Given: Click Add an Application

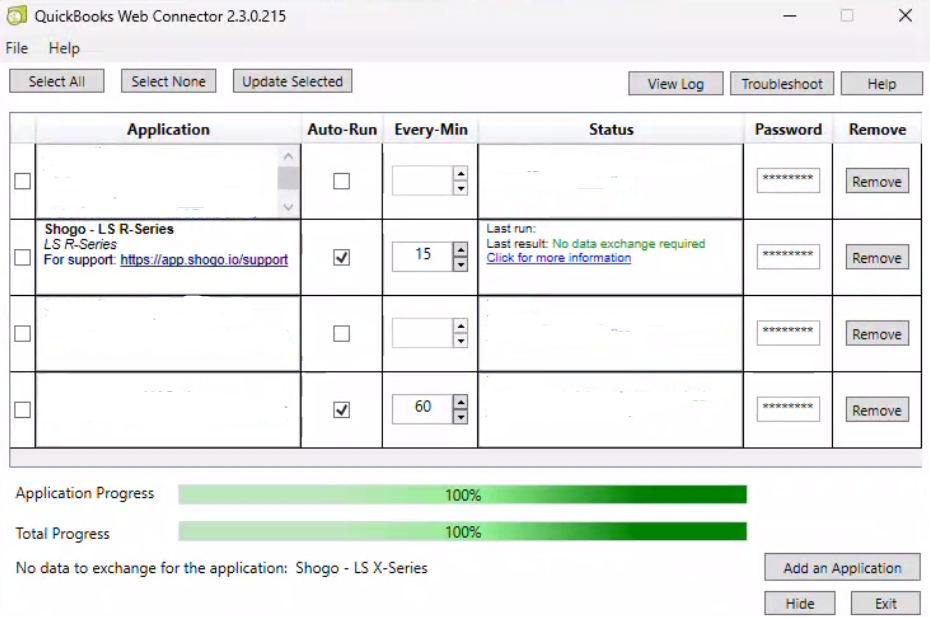Looking at the screenshot, I should [842, 568].
